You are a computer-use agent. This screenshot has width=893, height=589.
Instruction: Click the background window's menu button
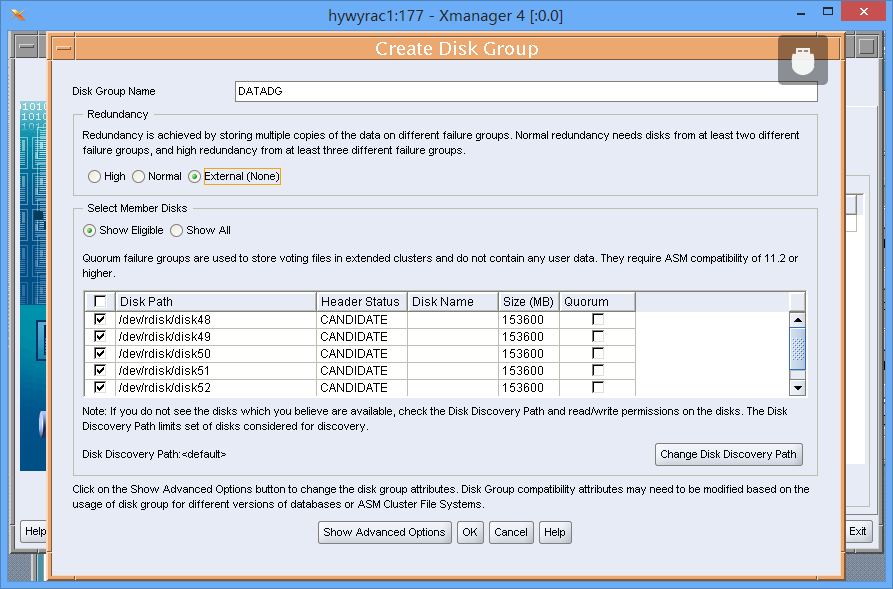(27, 47)
